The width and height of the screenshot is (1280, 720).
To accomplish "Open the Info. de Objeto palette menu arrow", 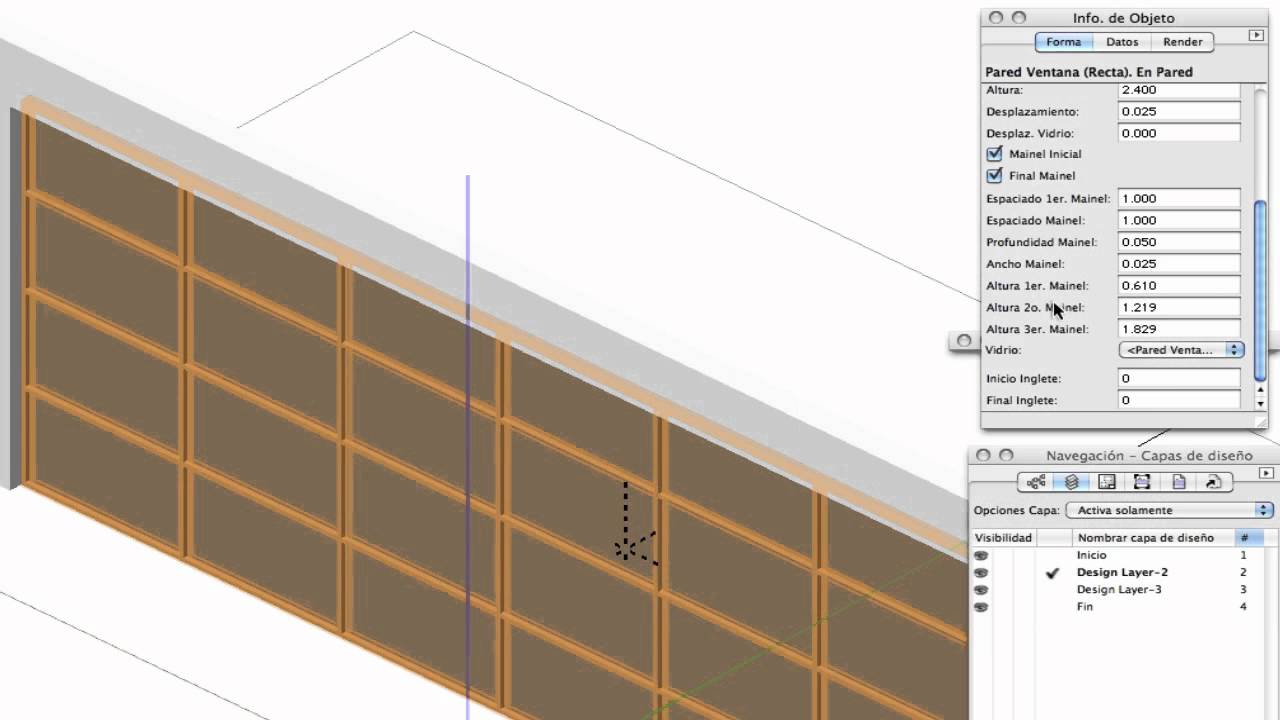I will coord(1257,36).
